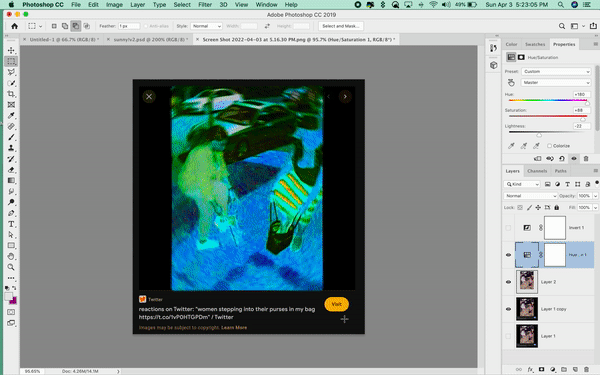
Task: Select the Eraser tool
Action: pos(11,170)
